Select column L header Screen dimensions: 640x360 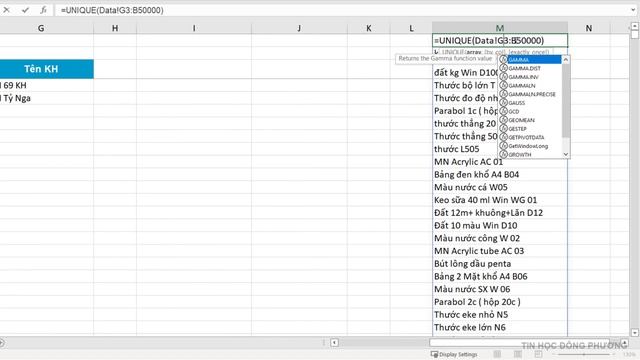tap(411, 28)
